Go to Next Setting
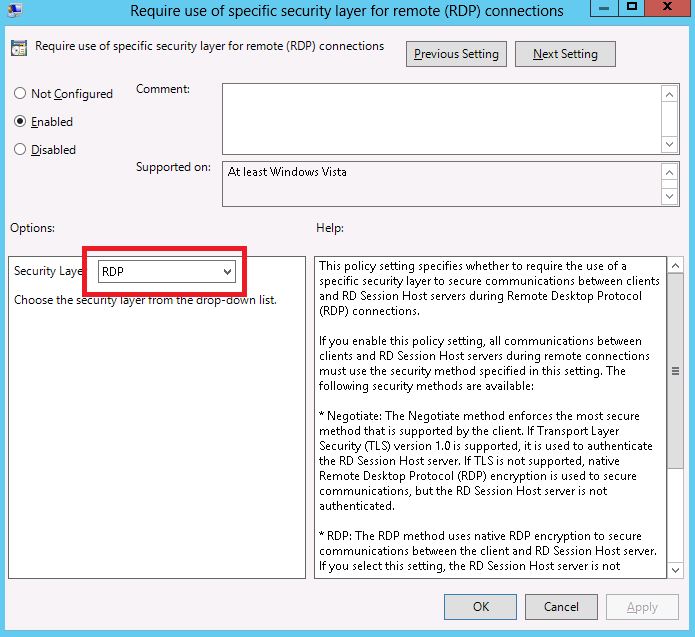 pyautogui.click(x=565, y=54)
